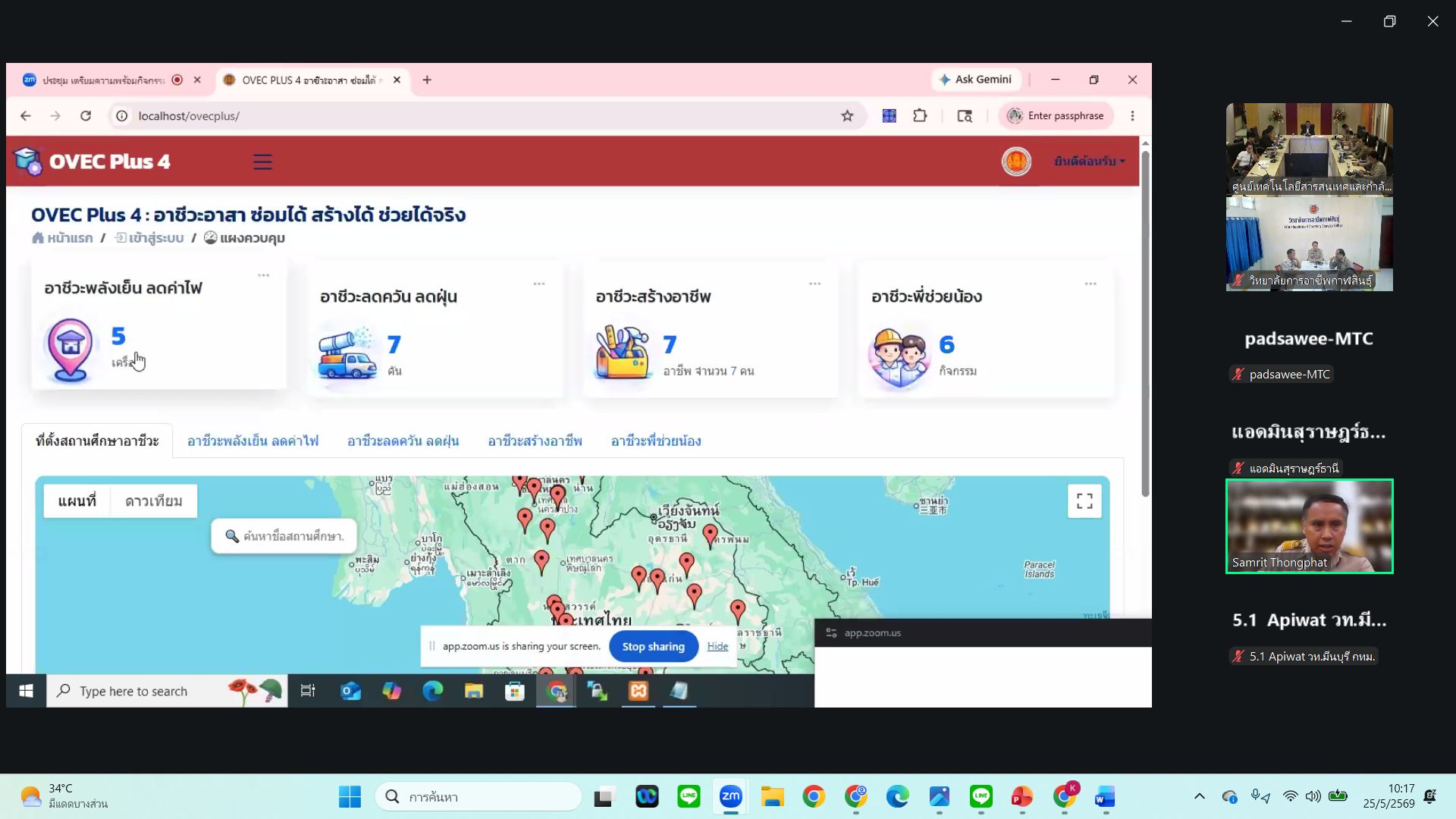Image resolution: width=1456 pixels, height=819 pixels.
Task: Open the volume control in system tray
Action: pyautogui.click(x=1313, y=796)
